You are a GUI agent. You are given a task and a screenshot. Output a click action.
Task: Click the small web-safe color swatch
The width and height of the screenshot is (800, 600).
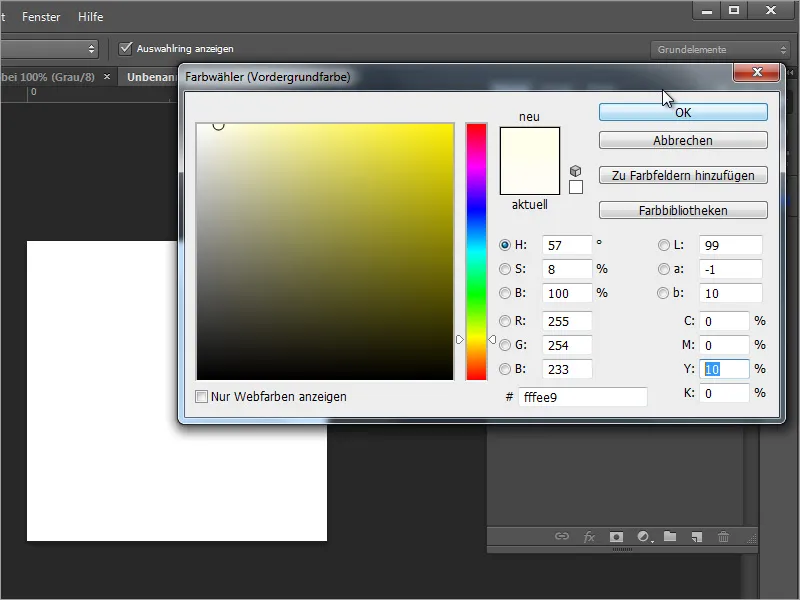(576, 187)
